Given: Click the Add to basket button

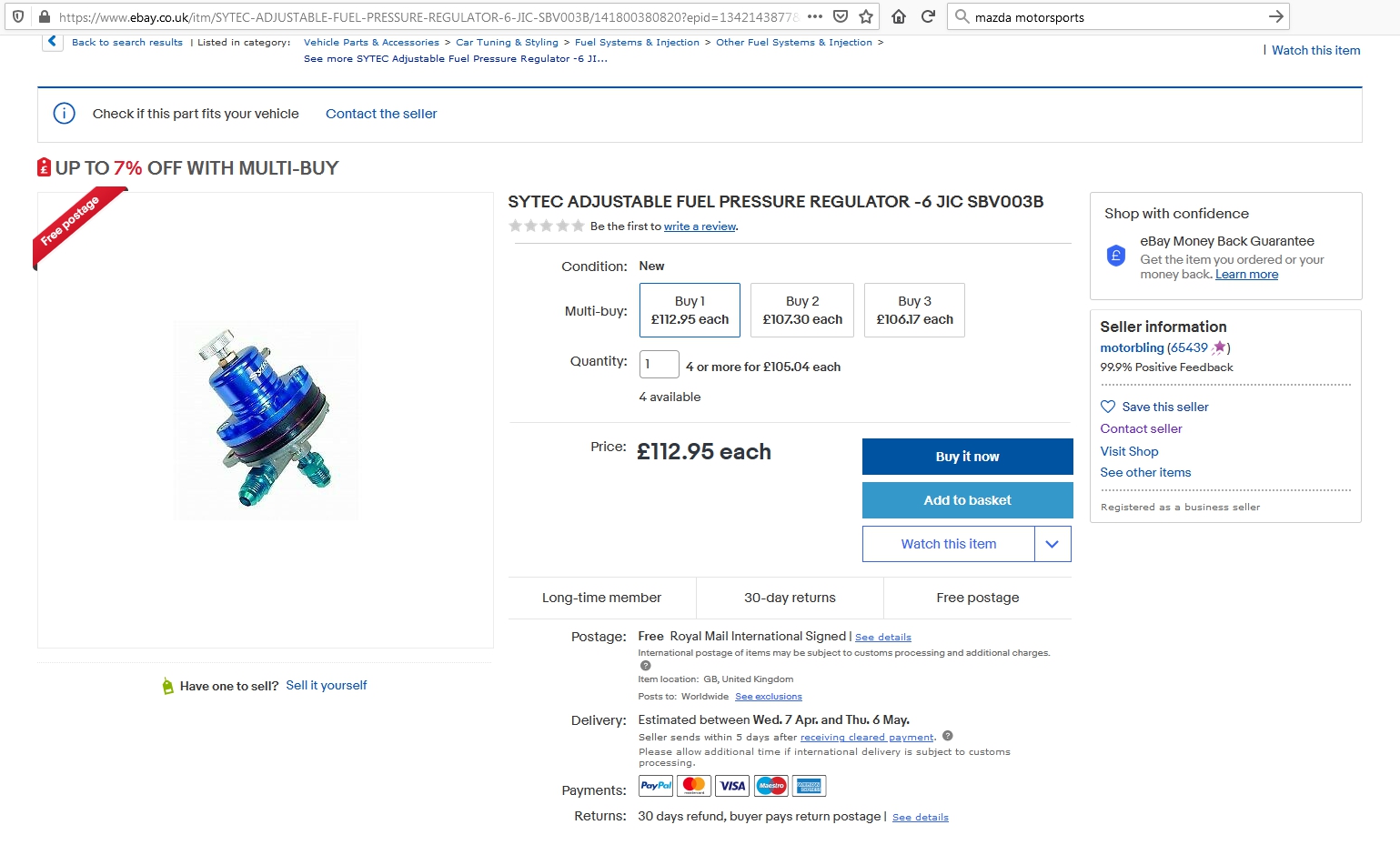Looking at the screenshot, I should coord(967,500).
